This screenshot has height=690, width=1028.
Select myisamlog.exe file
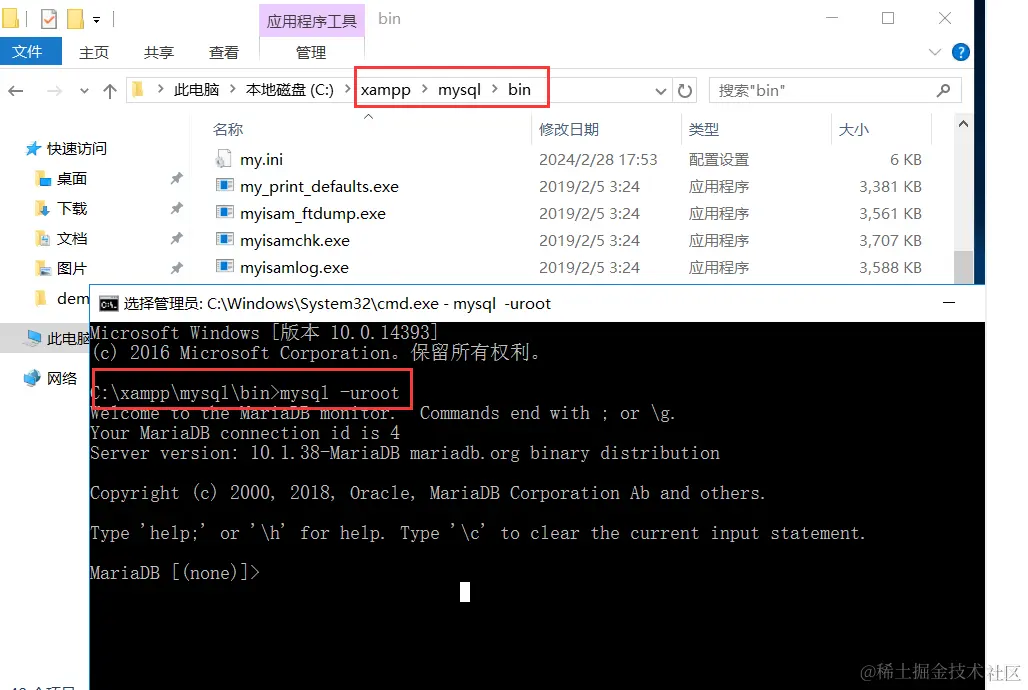[x=294, y=268]
